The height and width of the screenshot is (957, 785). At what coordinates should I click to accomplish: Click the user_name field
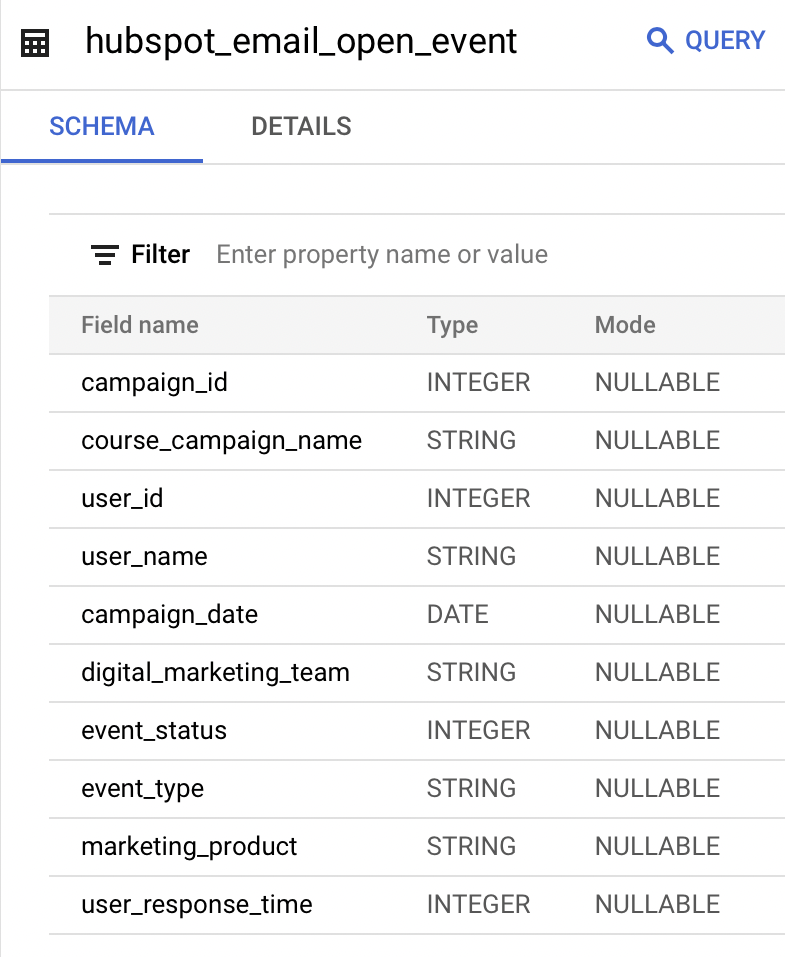(144, 557)
